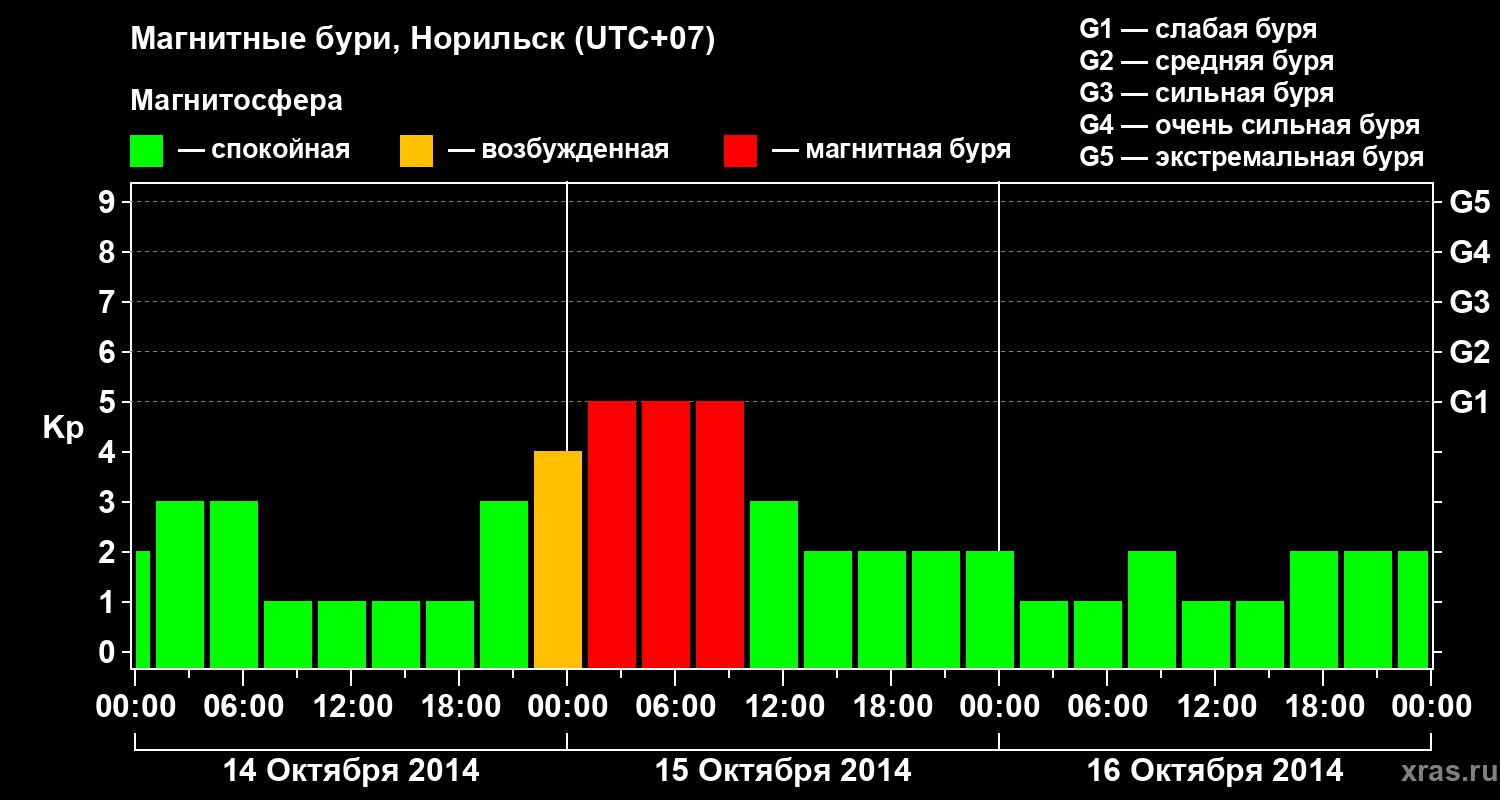
Task: Click the narrow first green bar at 00:00 14 October
Action: tap(143, 610)
